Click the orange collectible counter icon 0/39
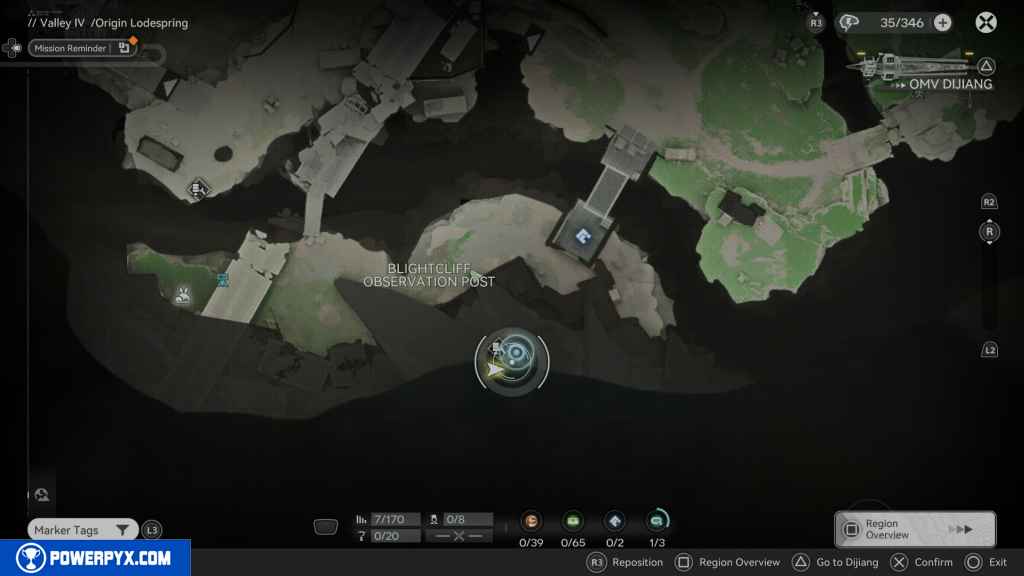The image size is (1024, 576). [531, 520]
